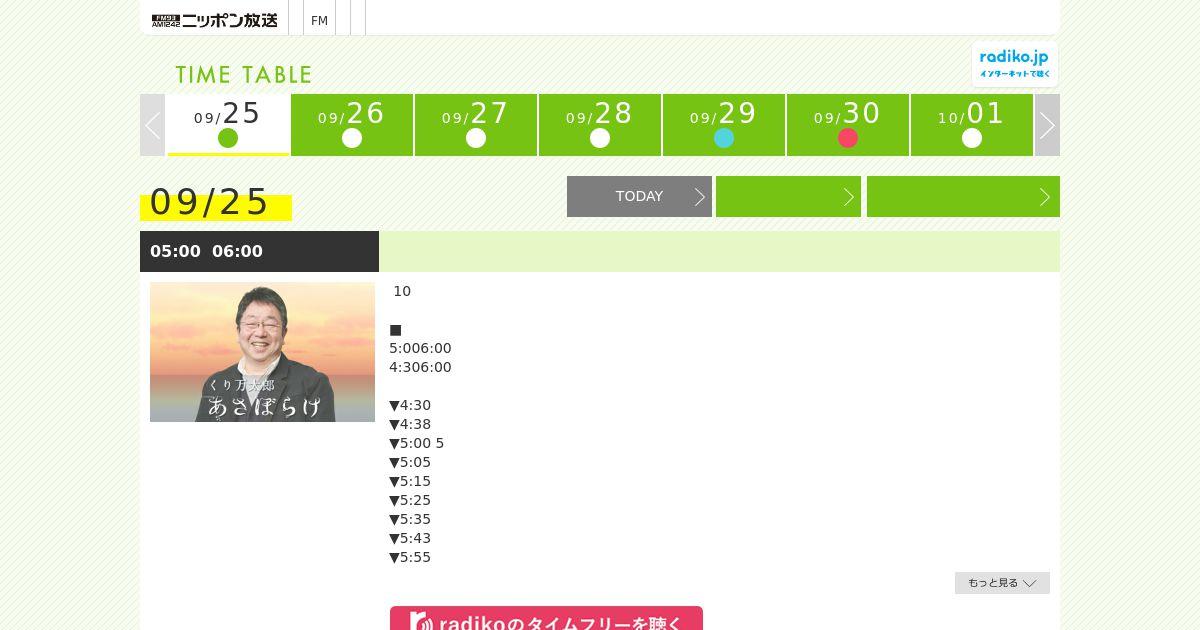The width and height of the screenshot is (1200, 630).
Task: Select the 10/01 date tab
Action: 972,125
